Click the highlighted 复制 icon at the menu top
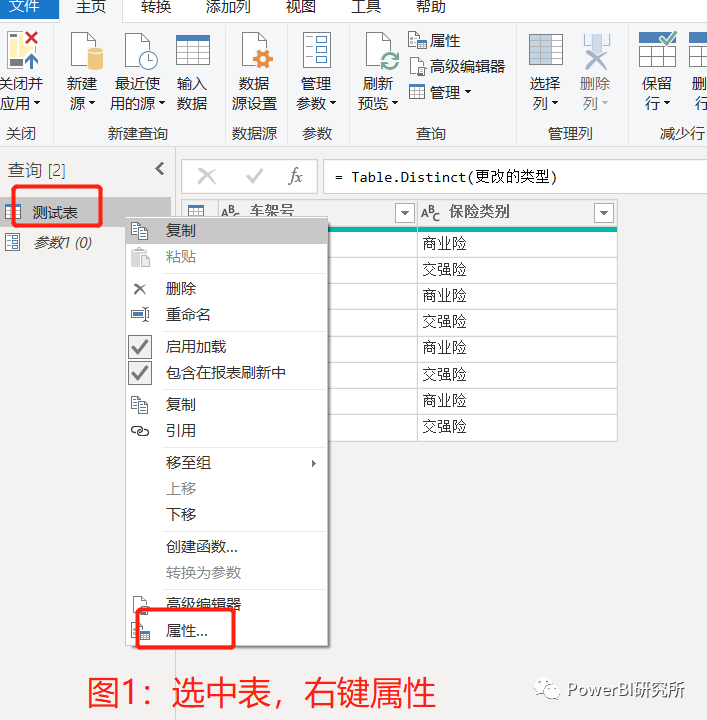 pos(140,230)
